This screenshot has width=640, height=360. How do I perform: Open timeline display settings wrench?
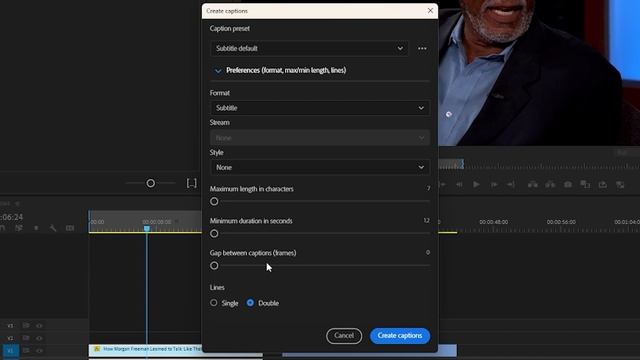point(53,228)
